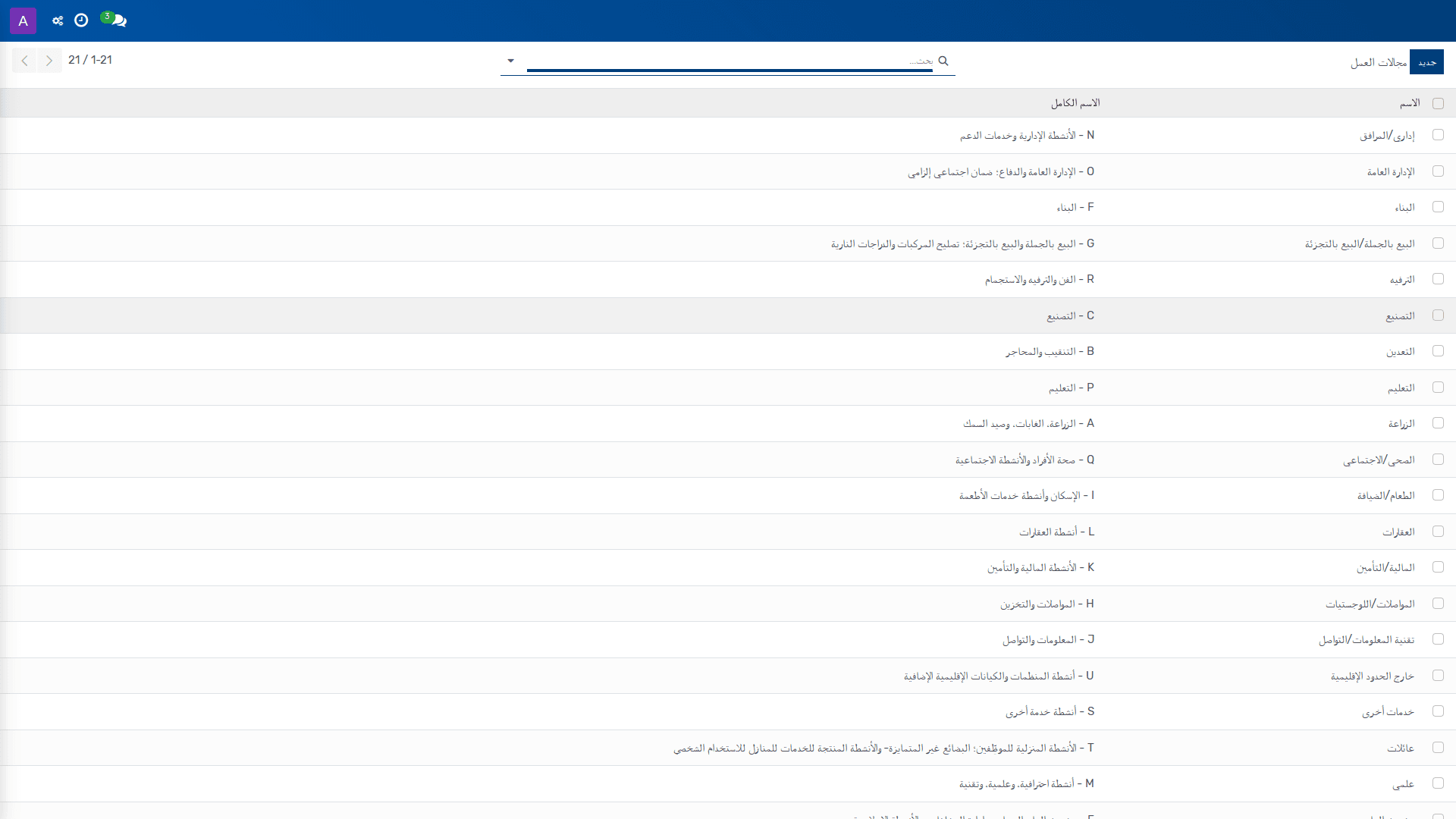Screen dimensions: 1456x819
Task: Check the خارج الحدود الإقليمية row checkbox
Action: pyautogui.click(x=1438, y=676)
